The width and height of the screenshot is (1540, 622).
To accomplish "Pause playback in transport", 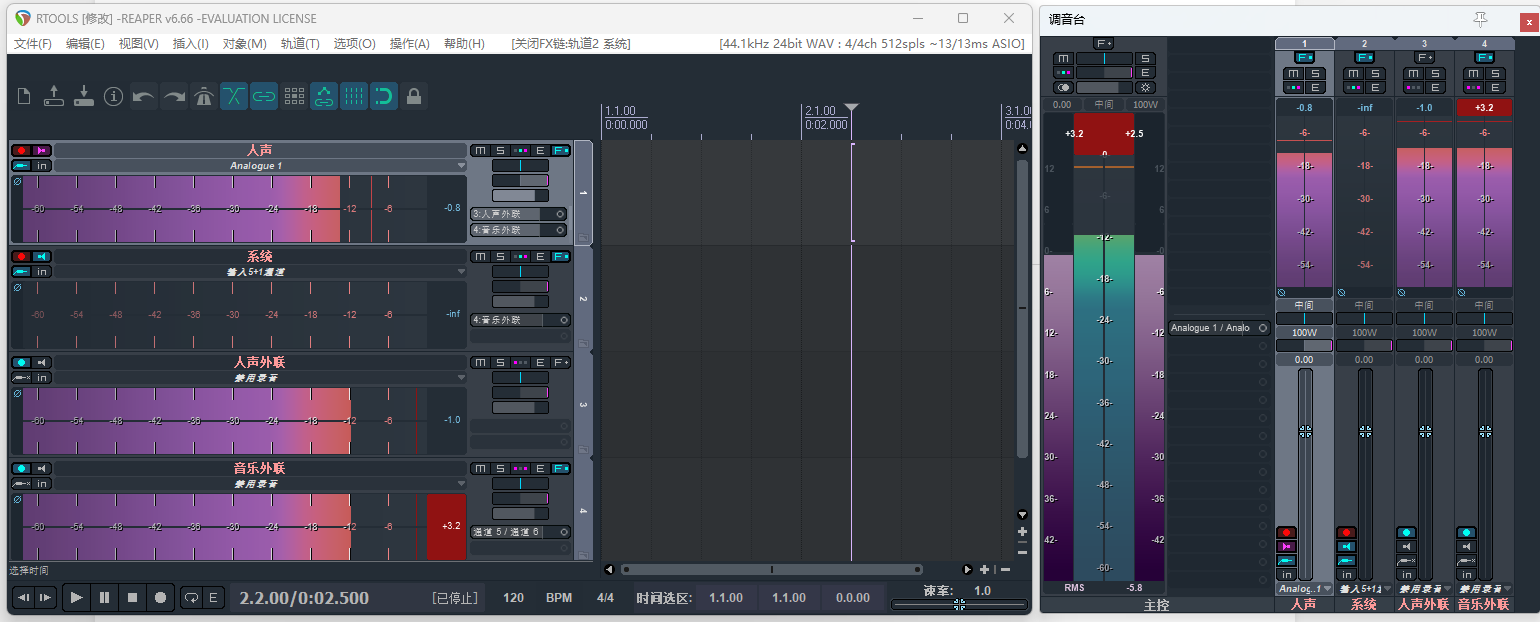I will [x=104, y=597].
